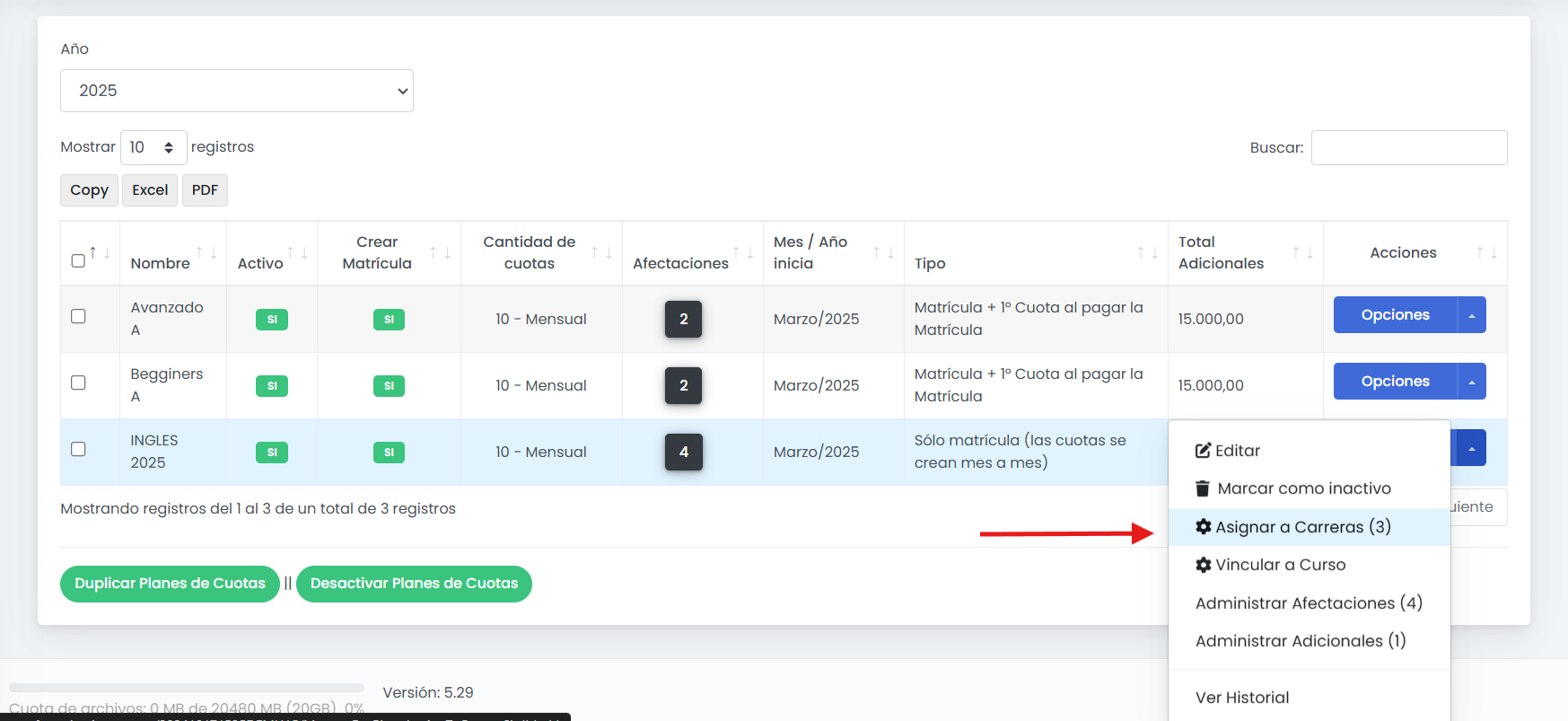Click the Copy export button

pyautogui.click(x=89, y=190)
